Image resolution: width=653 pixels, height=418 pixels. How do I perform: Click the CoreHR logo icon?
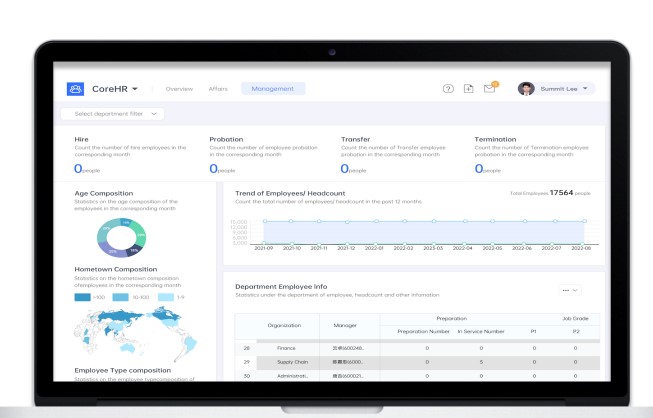[75, 89]
